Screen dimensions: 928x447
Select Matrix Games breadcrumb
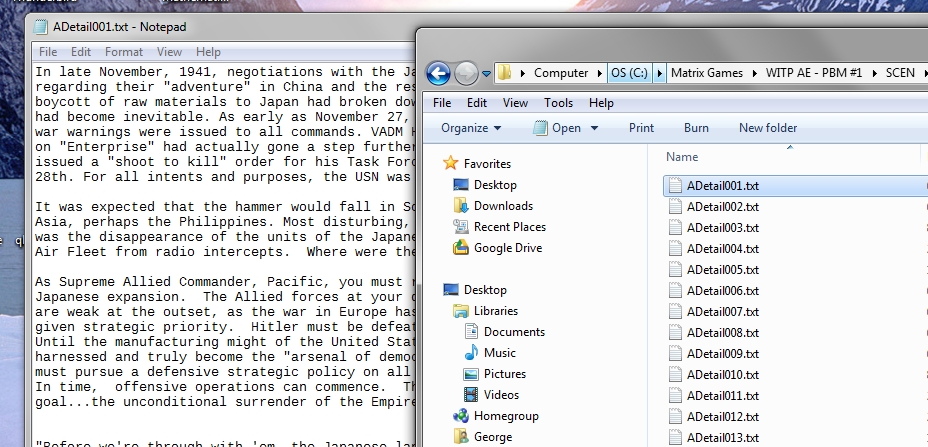[x=707, y=73]
